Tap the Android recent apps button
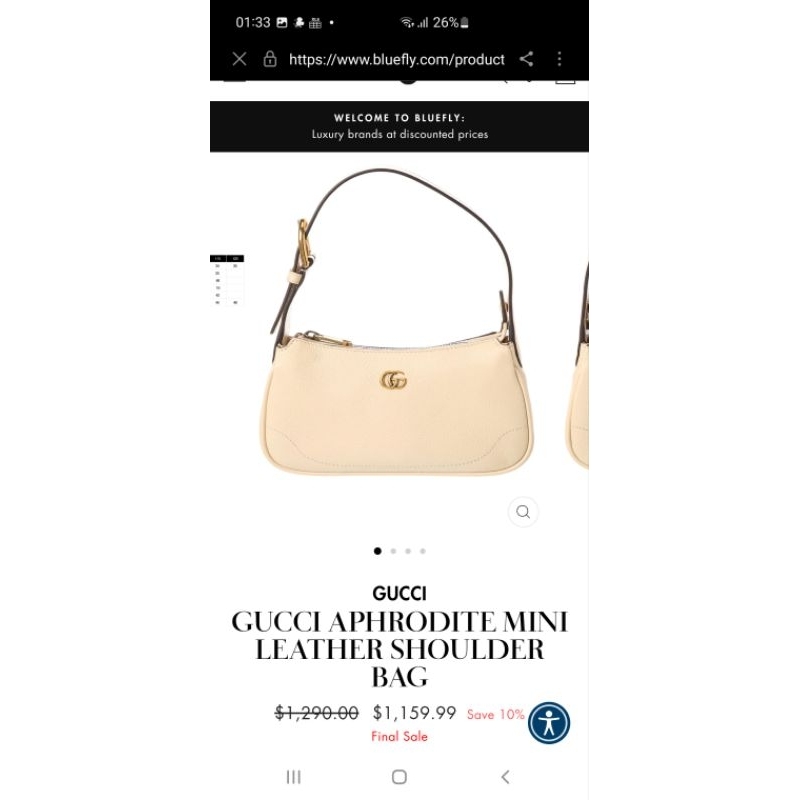 coord(293,777)
